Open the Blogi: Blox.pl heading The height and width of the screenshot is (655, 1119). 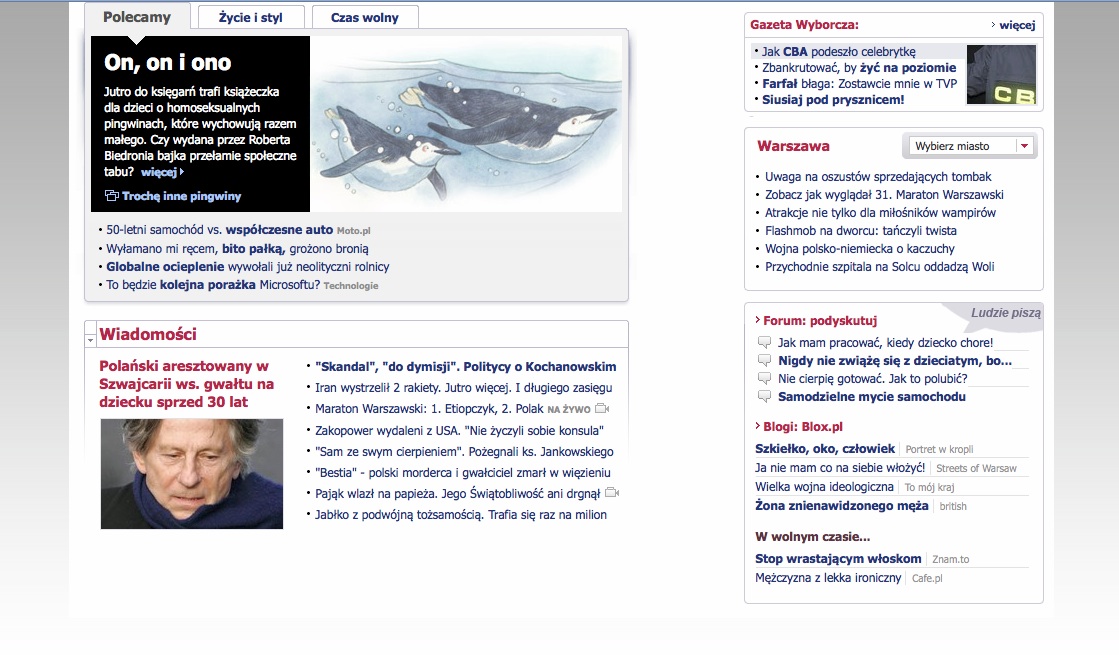[x=803, y=427]
